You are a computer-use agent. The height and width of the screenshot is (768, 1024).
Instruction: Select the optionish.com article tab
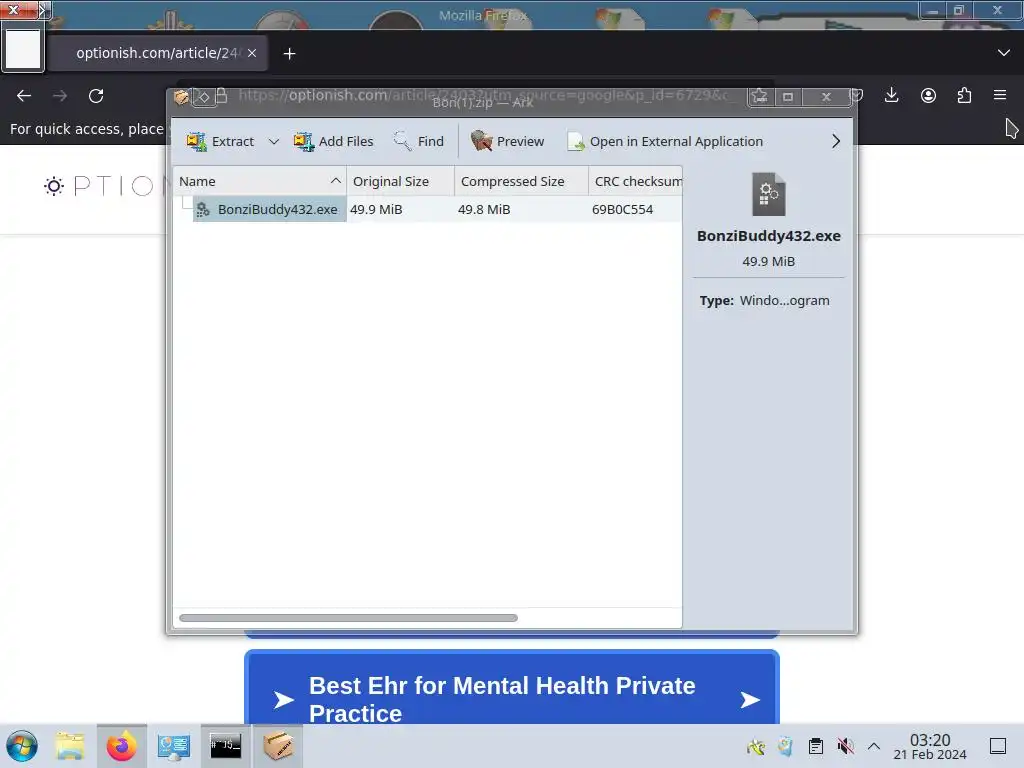click(x=157, y=53)
